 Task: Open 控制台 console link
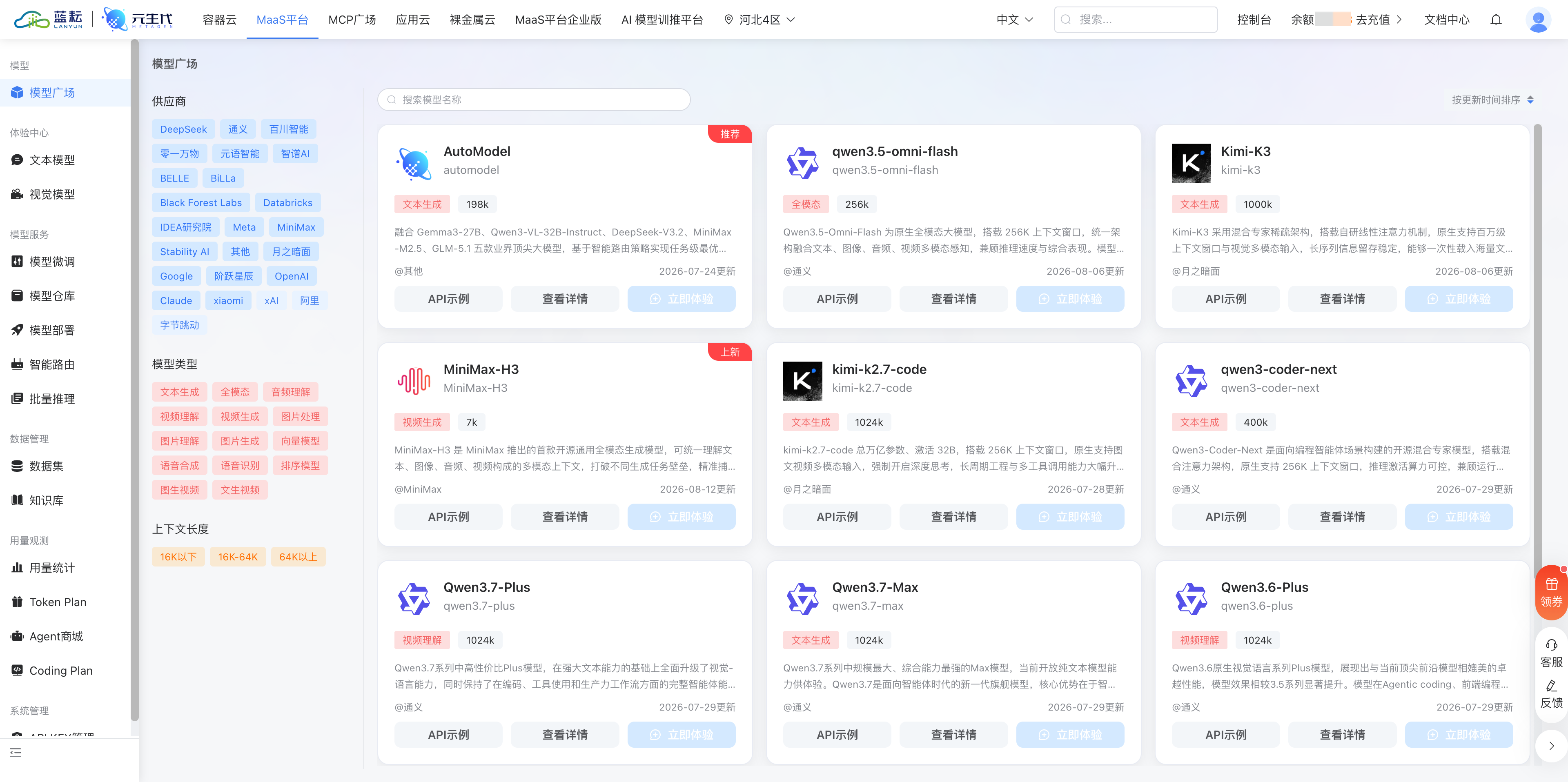(x=1254, y=20)
